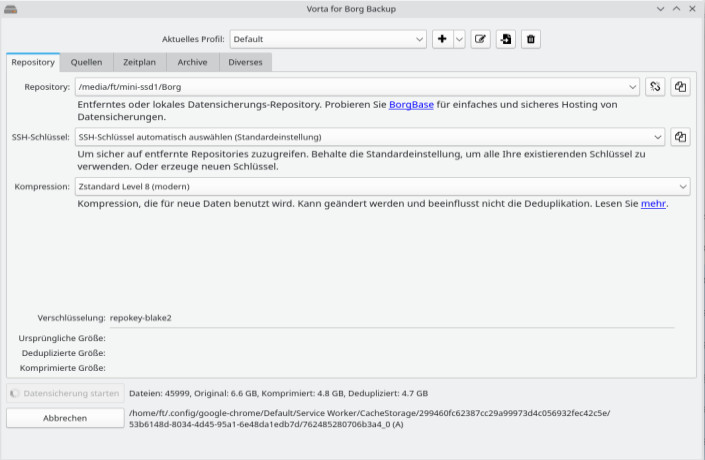Open the Vorta app icon in title bar
The height and width of the screenshot is (460, 705).
pyautogui.click(x=11, y=9)
